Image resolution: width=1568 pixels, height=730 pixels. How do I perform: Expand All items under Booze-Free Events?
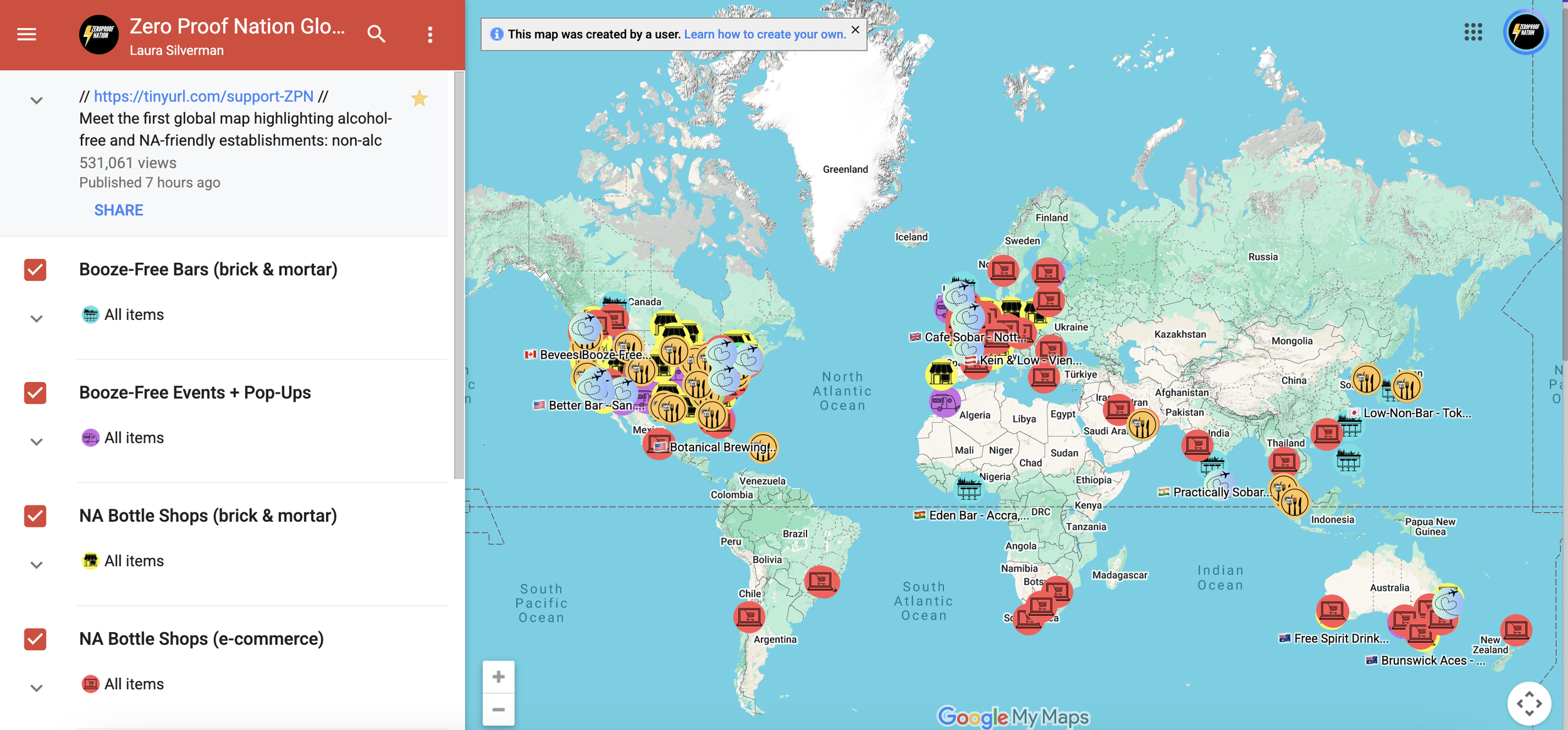point(36,442)
